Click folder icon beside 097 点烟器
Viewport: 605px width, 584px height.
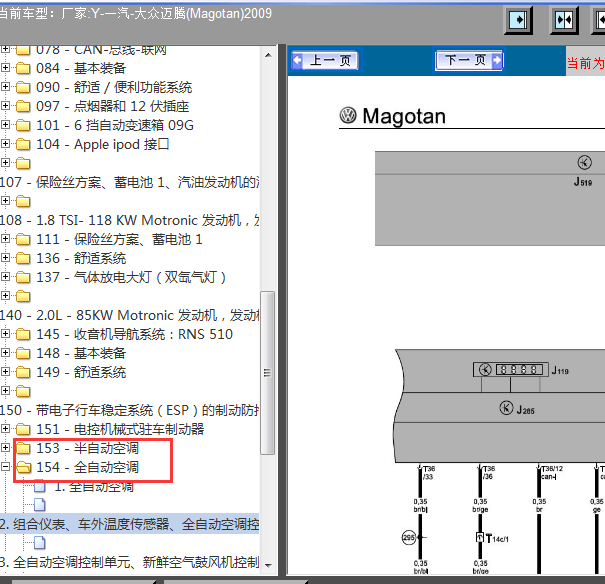click(x=23, y=106)
